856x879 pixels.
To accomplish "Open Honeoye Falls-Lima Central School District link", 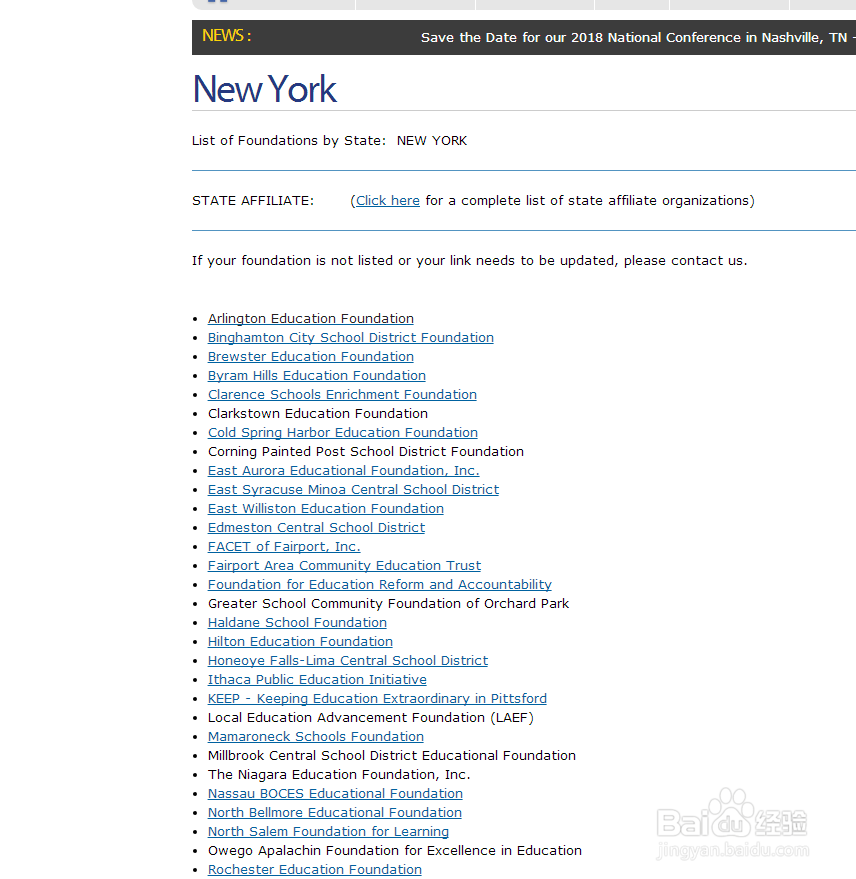I will [x=348, y=661].
